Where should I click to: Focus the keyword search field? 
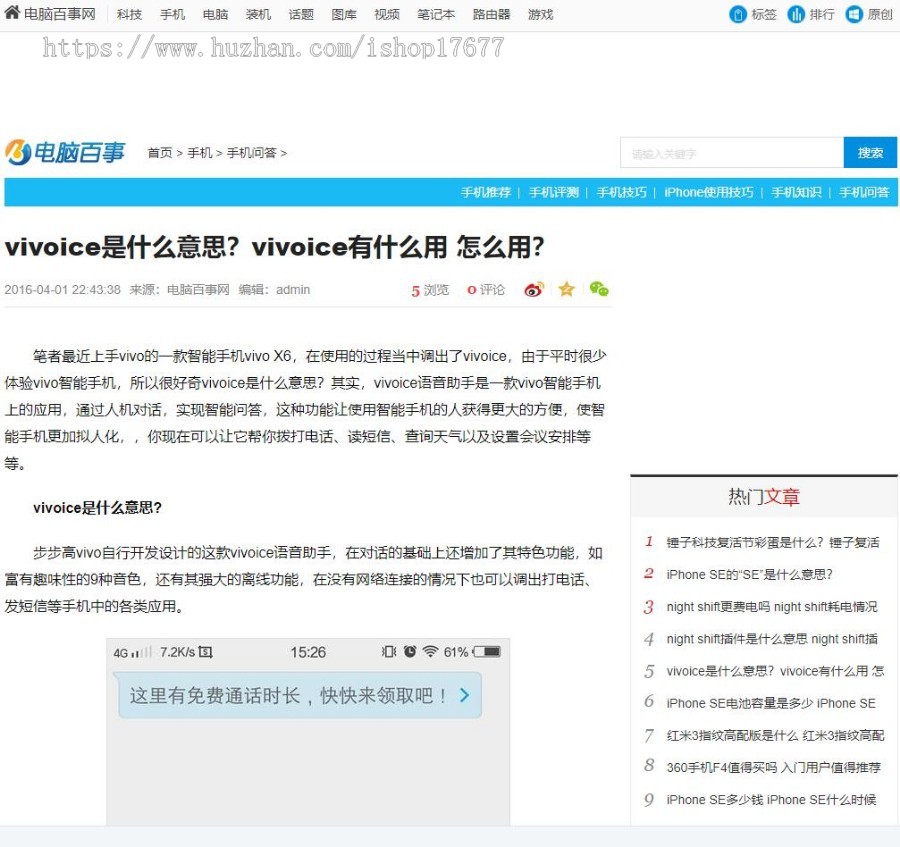tap(732, 153)
